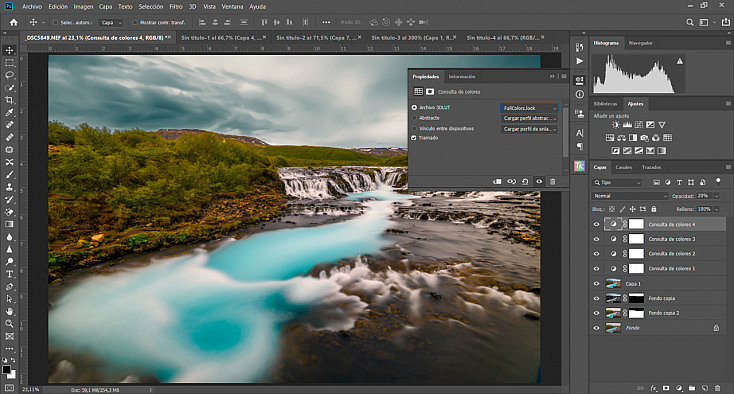734x394 pixels.
Task: Toggle the Selec. autom. checkbox
Action: [55, 22]
